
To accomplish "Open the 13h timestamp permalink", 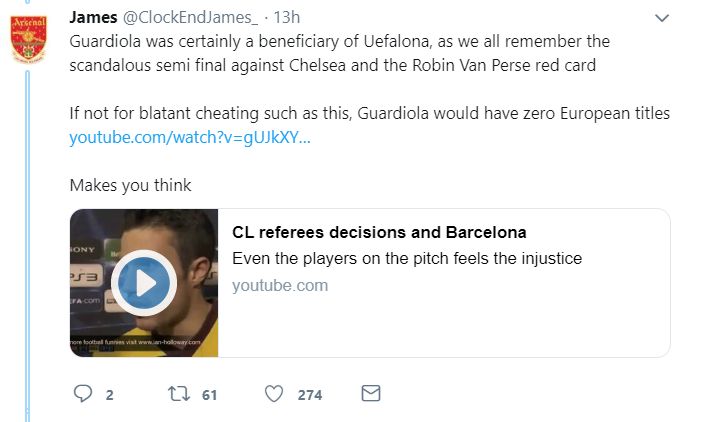I will (287, 17).
